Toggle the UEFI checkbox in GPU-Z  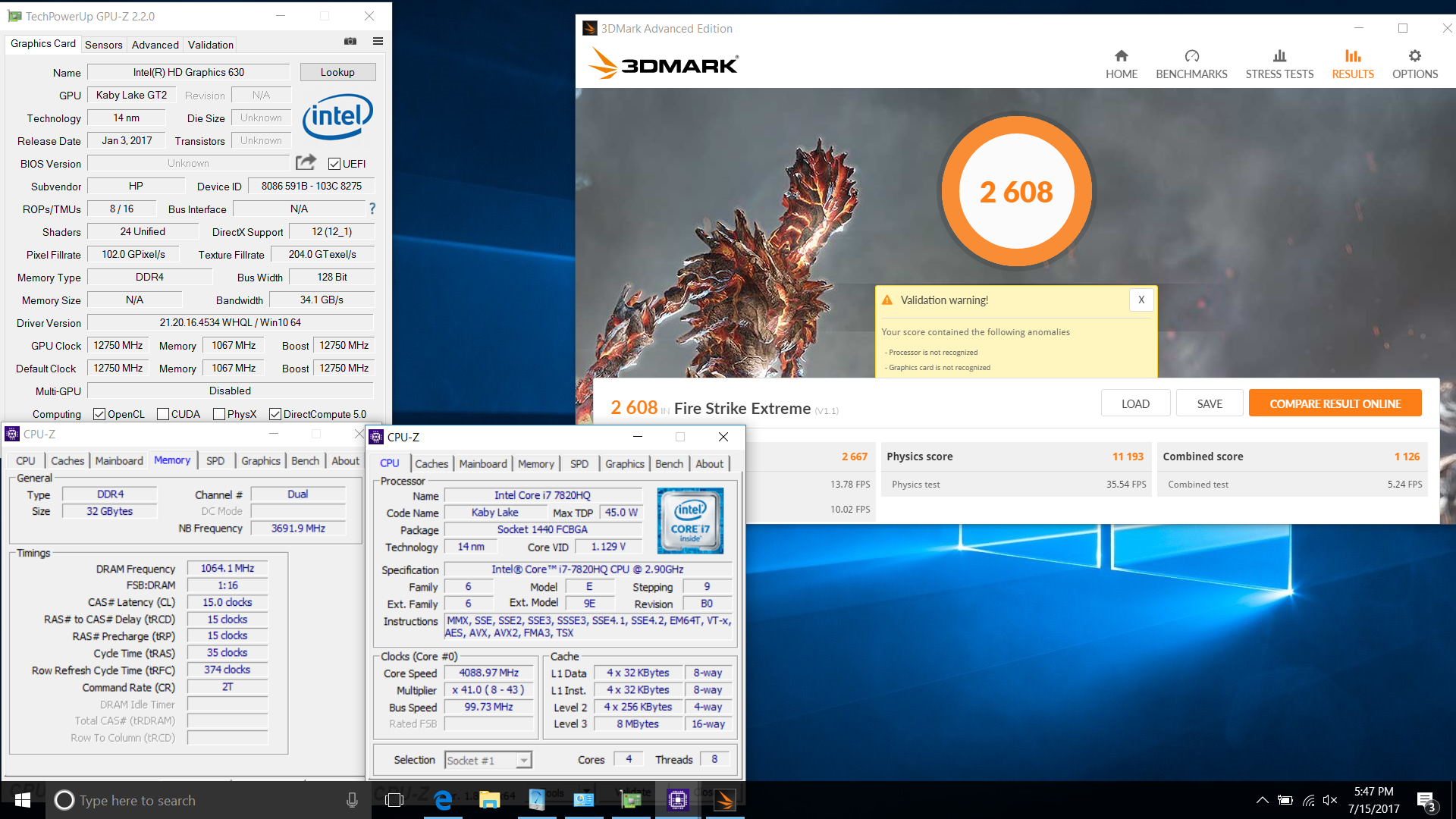[334, 163]
